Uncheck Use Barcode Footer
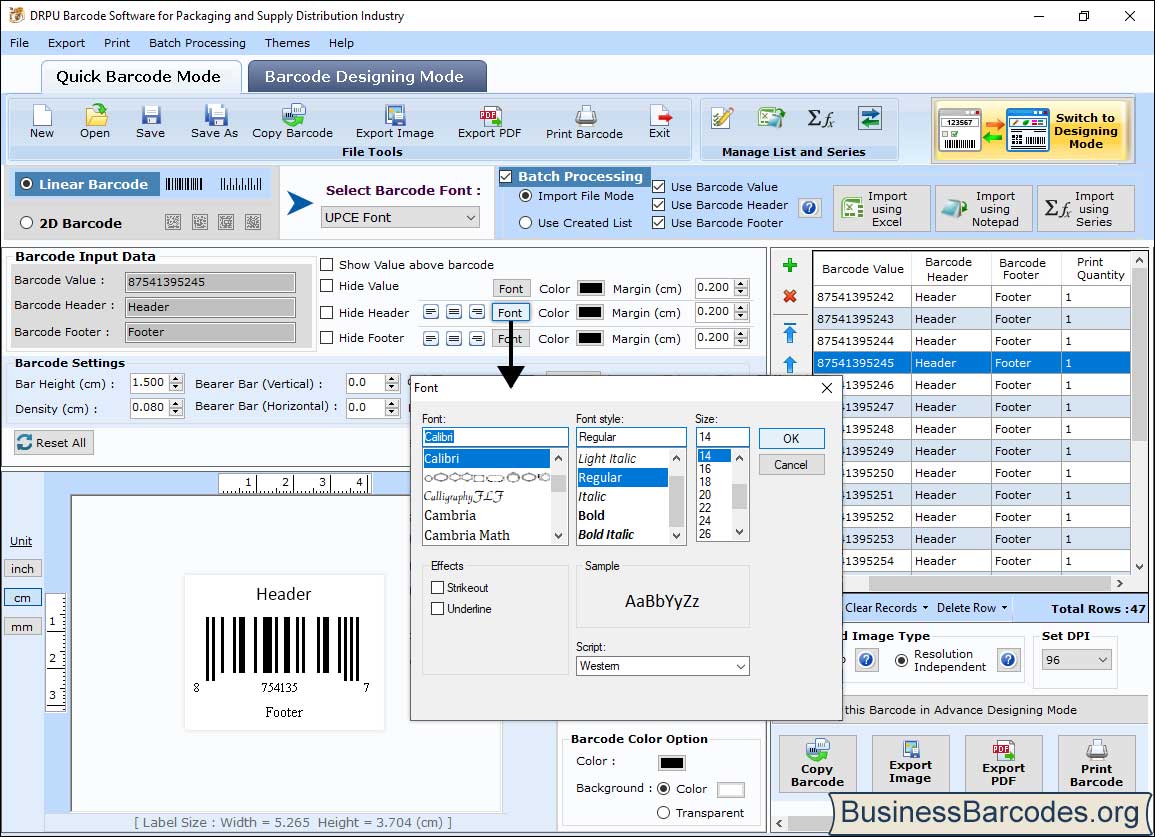The height and width of the screenshot is (837, 1155). [x=659, y=223]
